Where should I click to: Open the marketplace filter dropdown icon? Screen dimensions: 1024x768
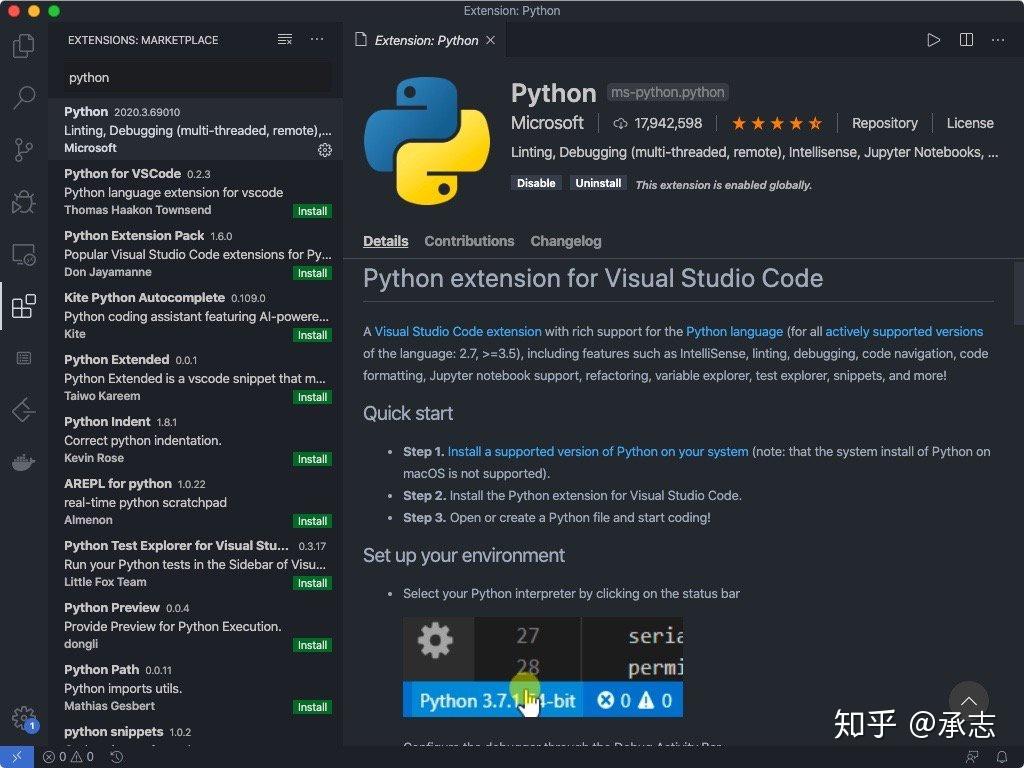click(x=284, y=39)
